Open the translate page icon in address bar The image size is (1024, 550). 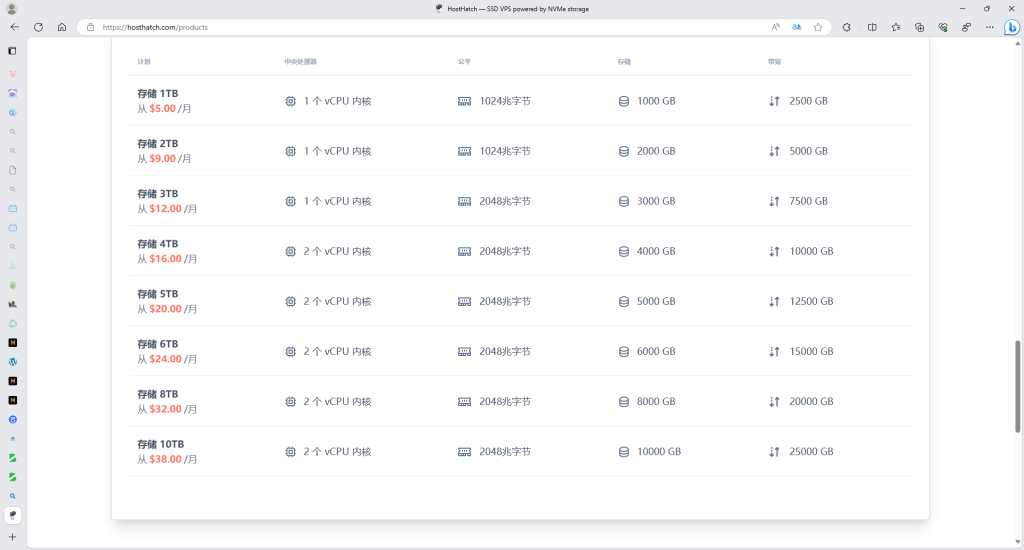point(797,27)
